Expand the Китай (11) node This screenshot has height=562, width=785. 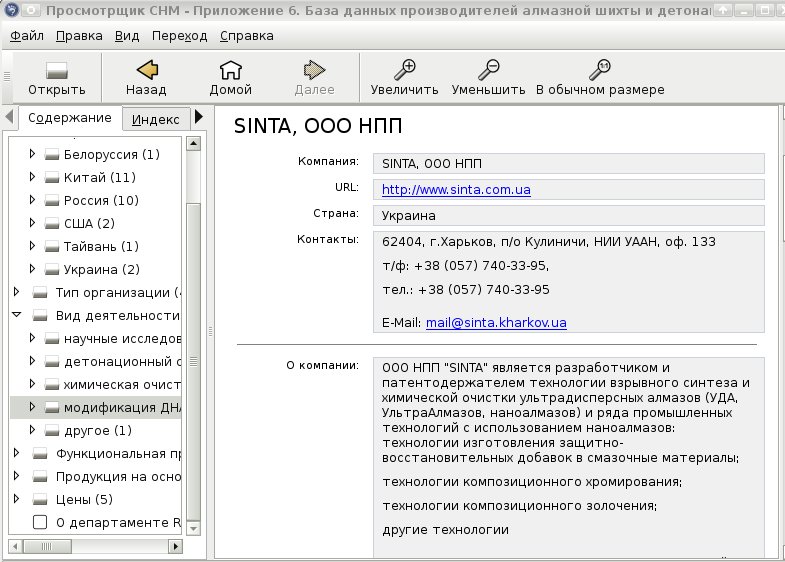tap(32, 177)
